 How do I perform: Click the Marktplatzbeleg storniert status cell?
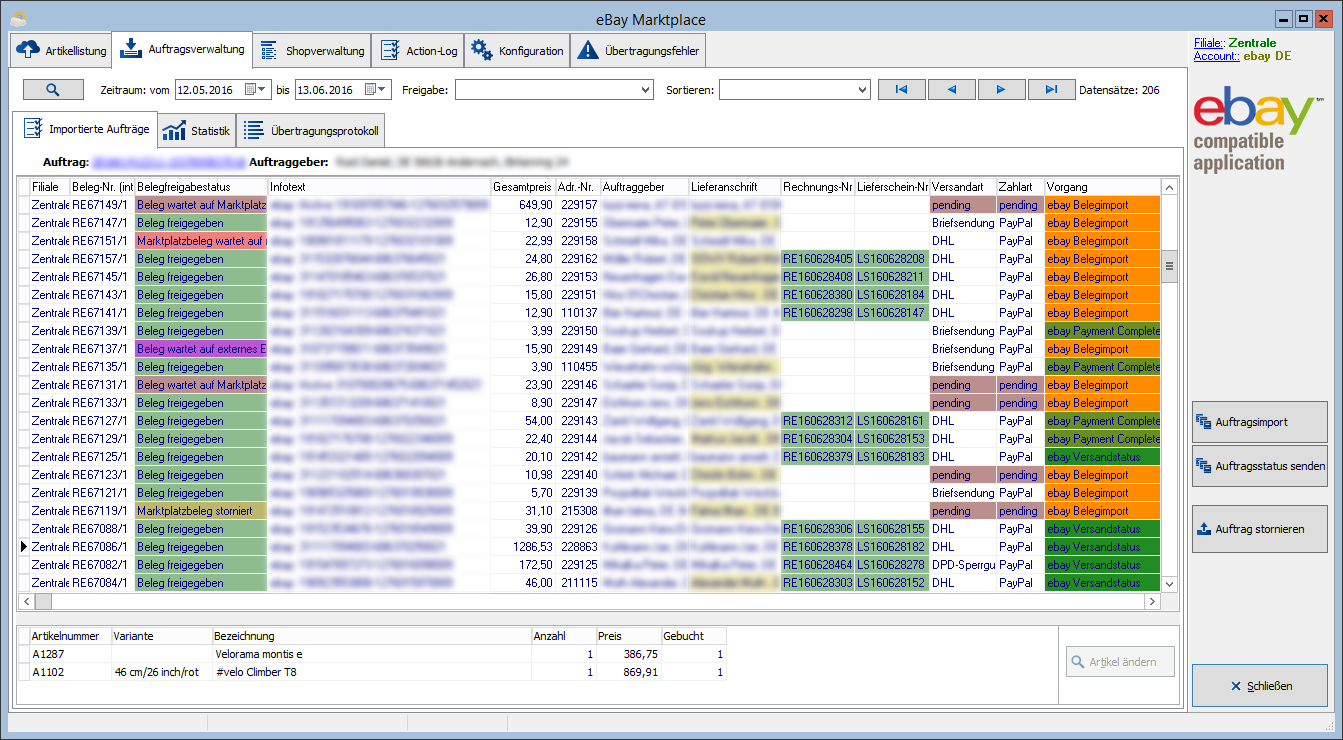click(x=200, y=511)
